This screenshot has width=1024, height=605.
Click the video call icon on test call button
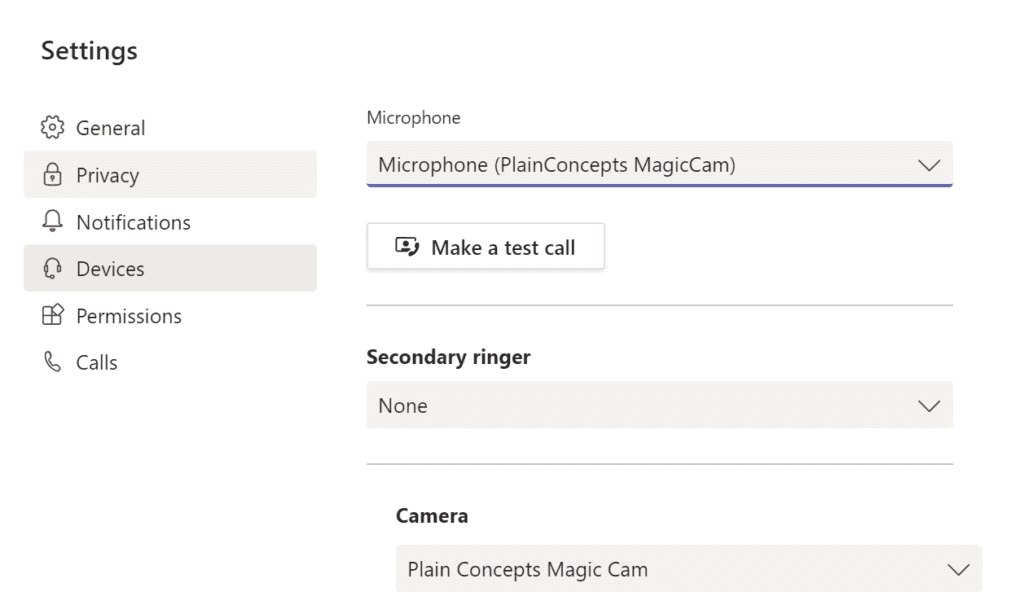(410, 246)
